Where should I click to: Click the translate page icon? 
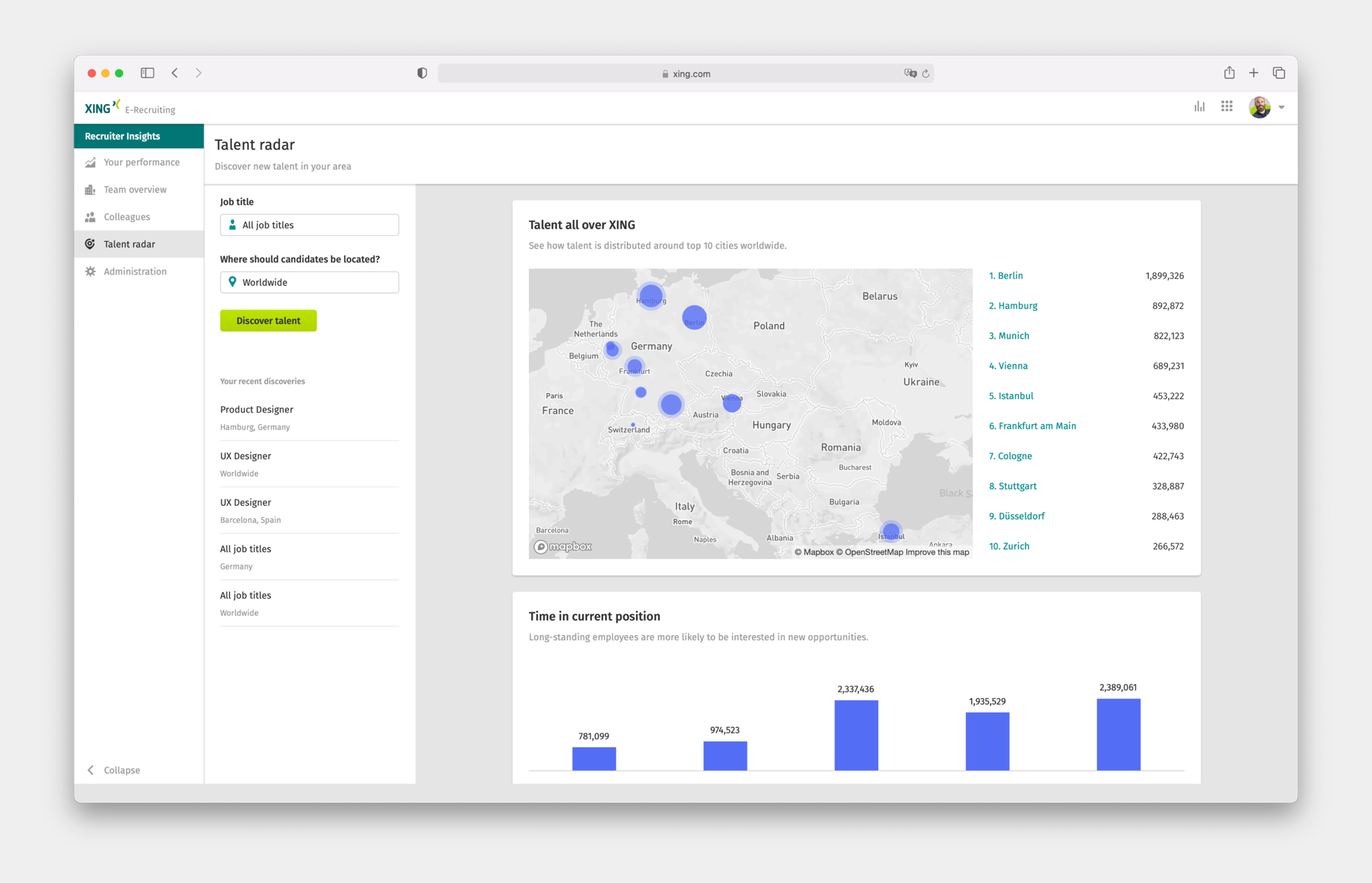(x=910, y=73)
